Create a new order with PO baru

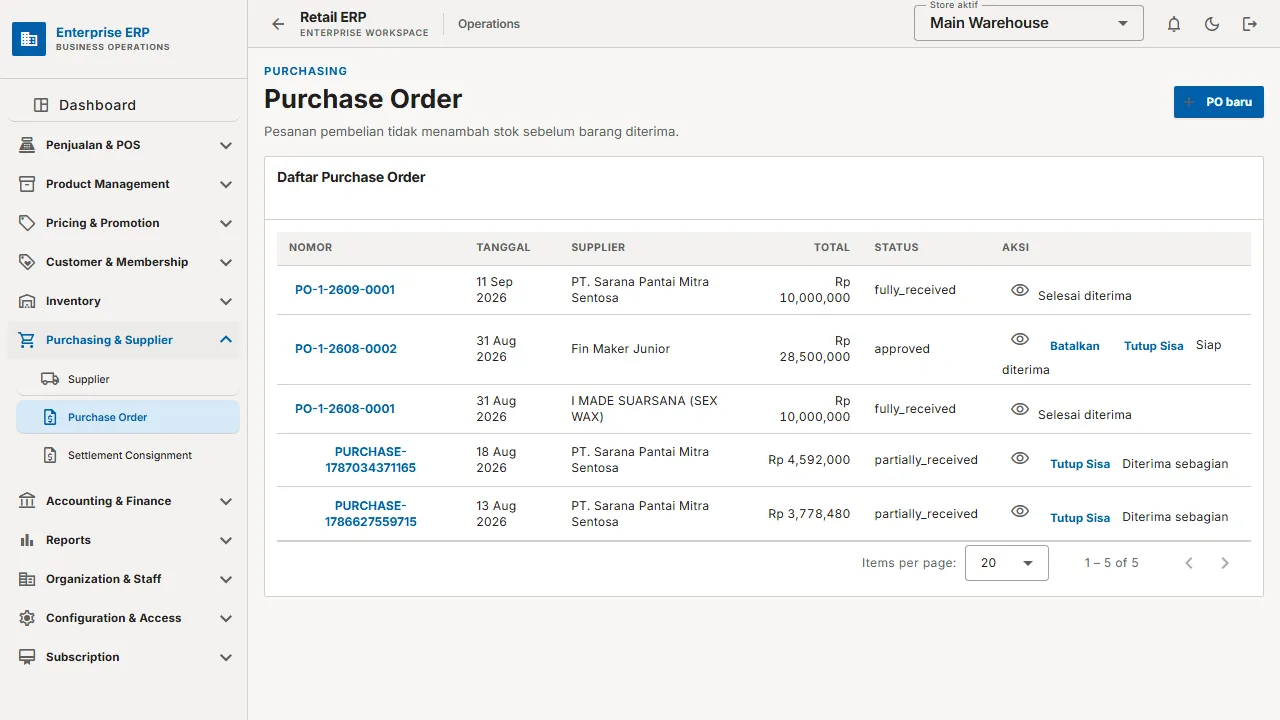(x=1219, y=102)
